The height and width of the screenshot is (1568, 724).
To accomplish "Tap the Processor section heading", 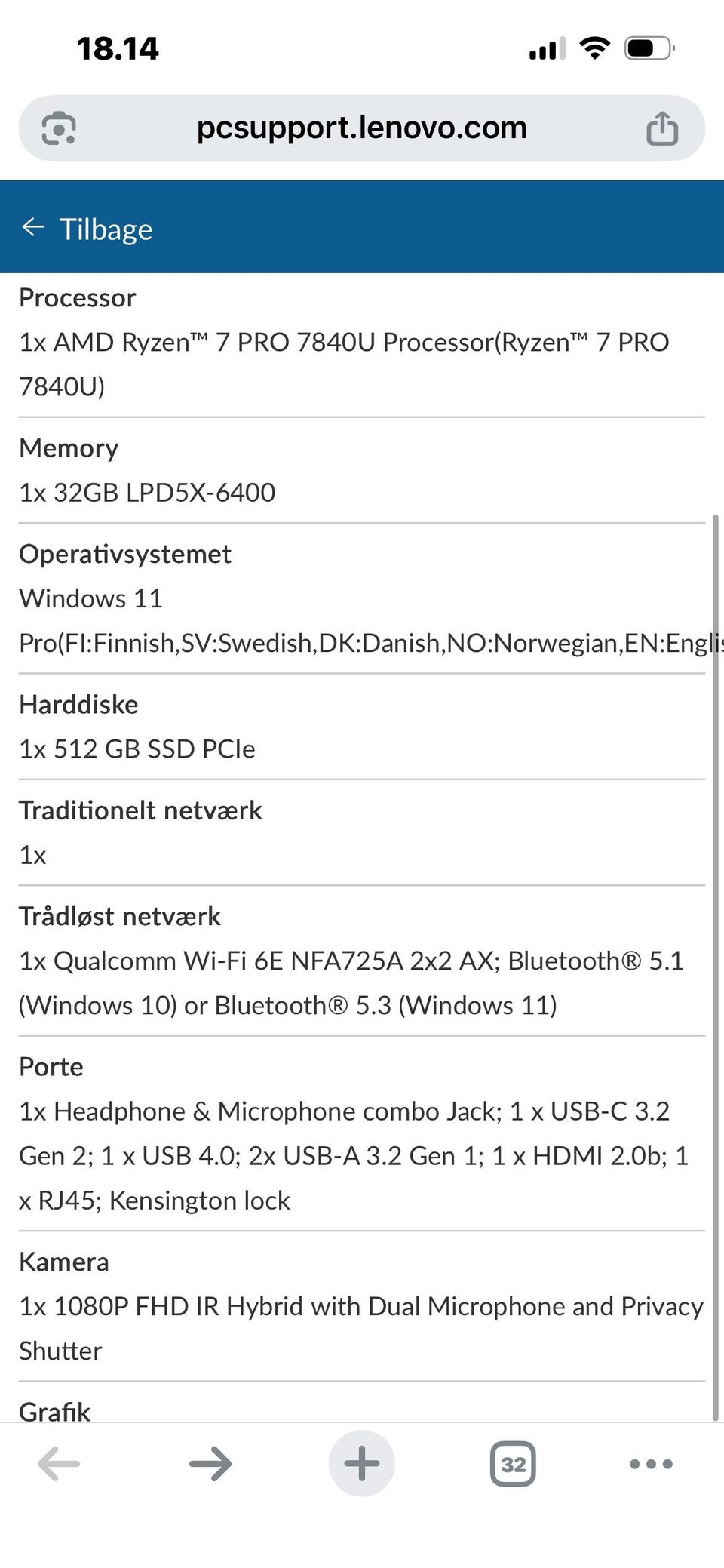I will pos(78,298).
